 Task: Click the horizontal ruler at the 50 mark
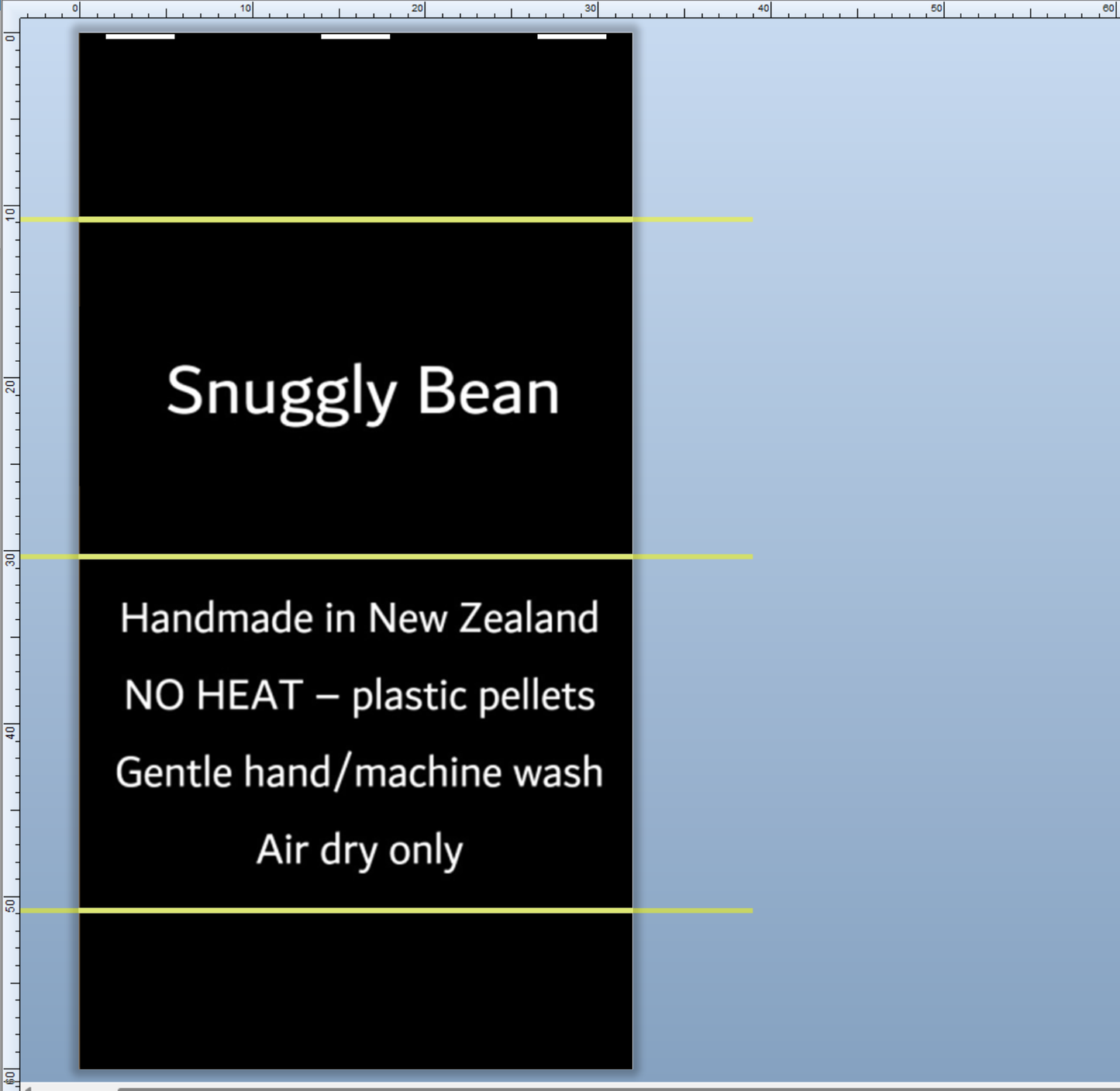[x=943, y=9]
